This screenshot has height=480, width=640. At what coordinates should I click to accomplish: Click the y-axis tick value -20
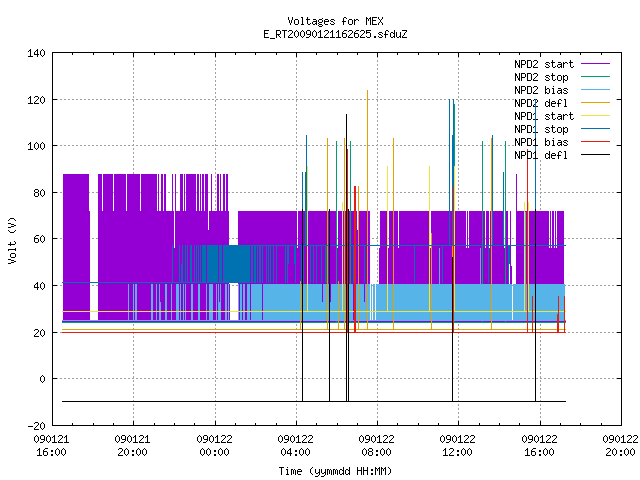click(x=36, y=426)
